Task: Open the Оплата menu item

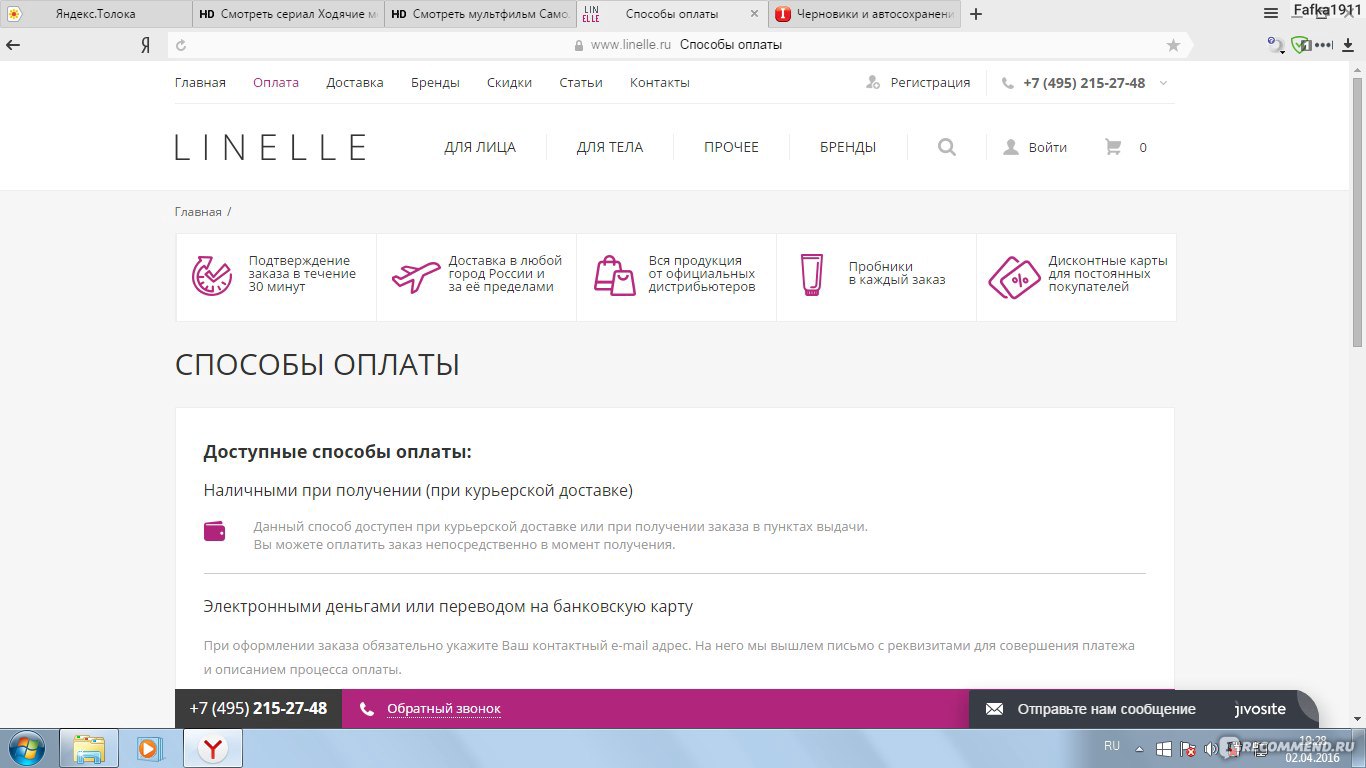Action: point(276,83)
